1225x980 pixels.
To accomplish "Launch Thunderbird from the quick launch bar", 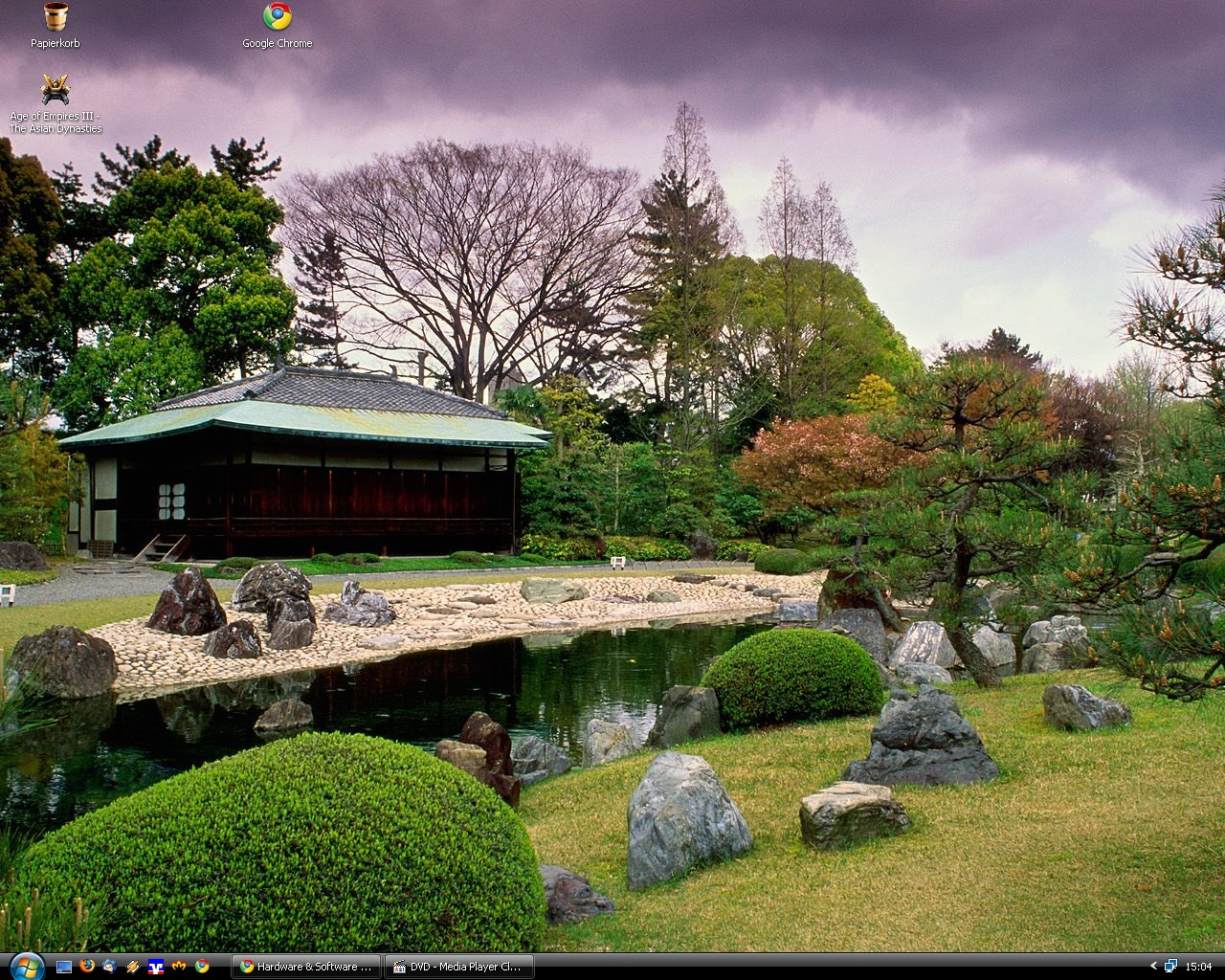I will [110, 967].
